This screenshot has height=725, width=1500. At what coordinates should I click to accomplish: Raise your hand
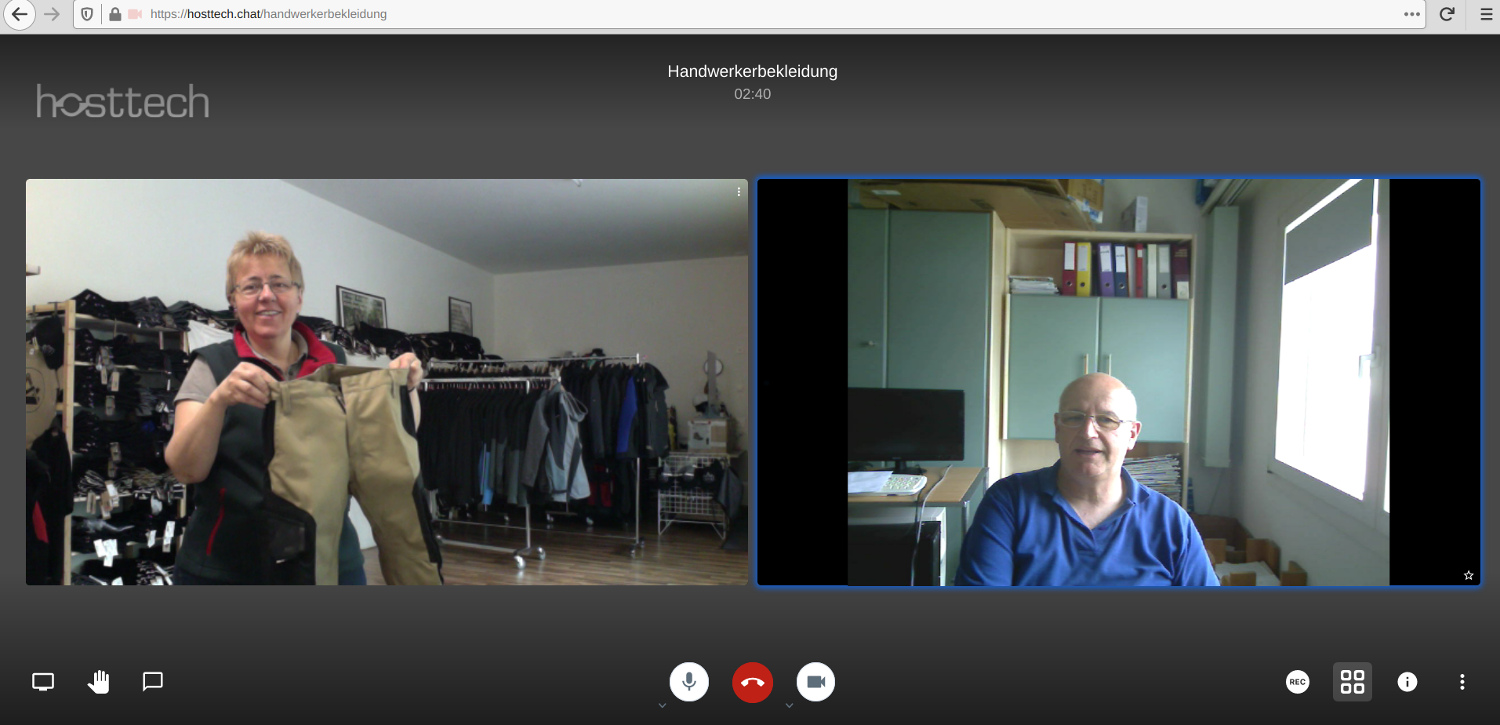point(98,682)
